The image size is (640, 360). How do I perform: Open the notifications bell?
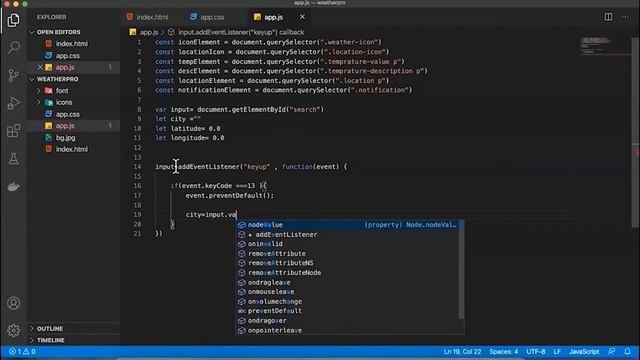[x=627, y=351]
